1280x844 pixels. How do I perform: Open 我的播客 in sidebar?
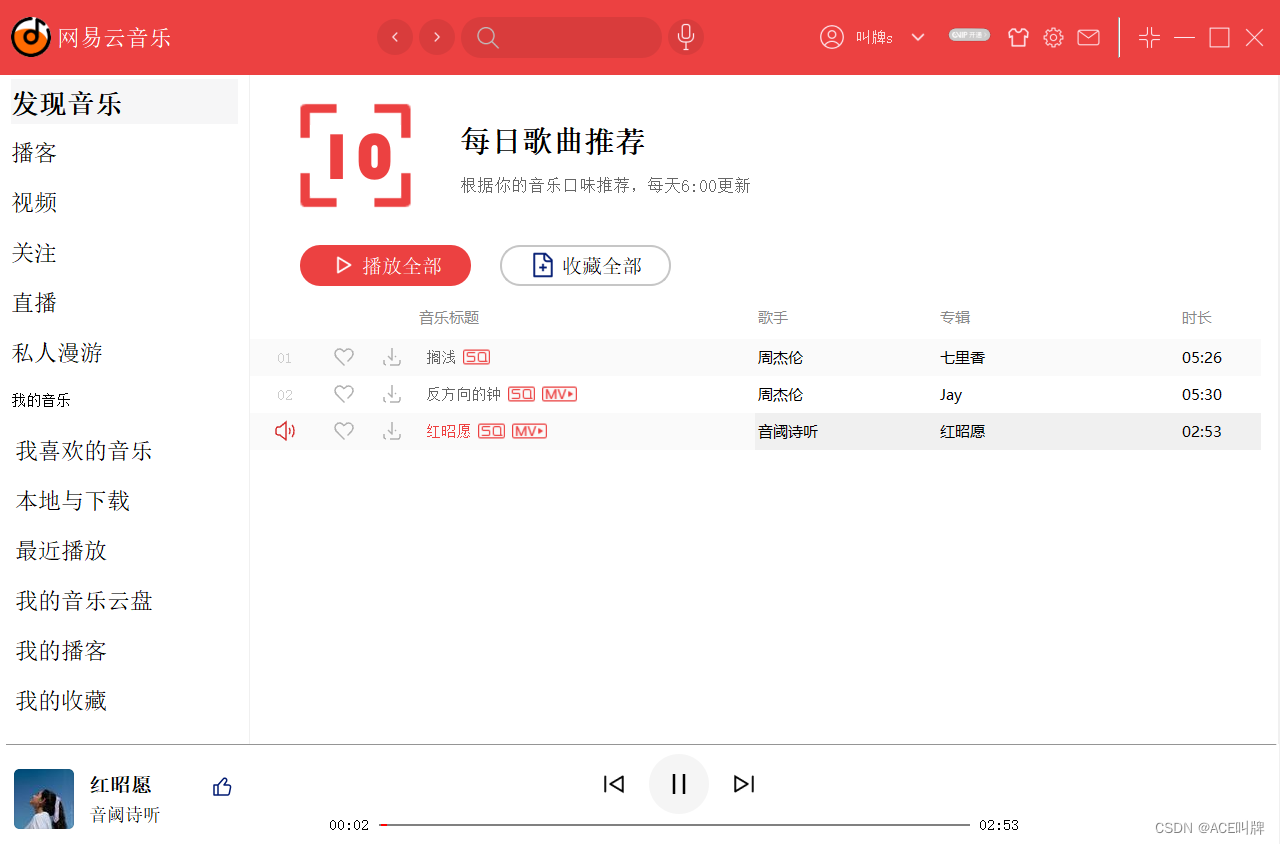61,651
